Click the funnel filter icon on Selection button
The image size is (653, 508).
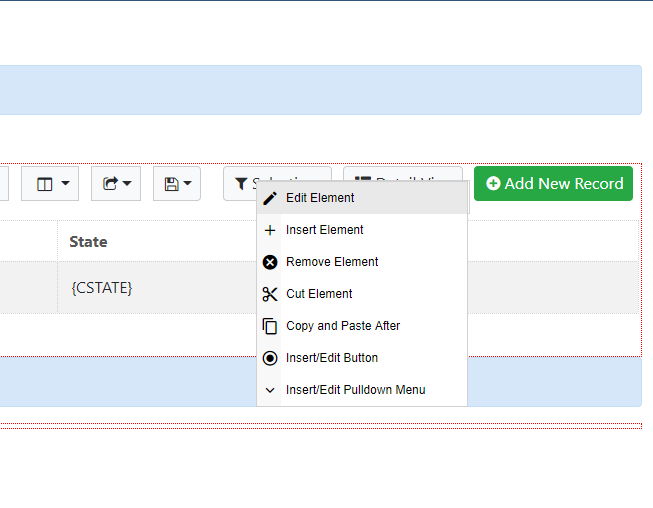241,184
